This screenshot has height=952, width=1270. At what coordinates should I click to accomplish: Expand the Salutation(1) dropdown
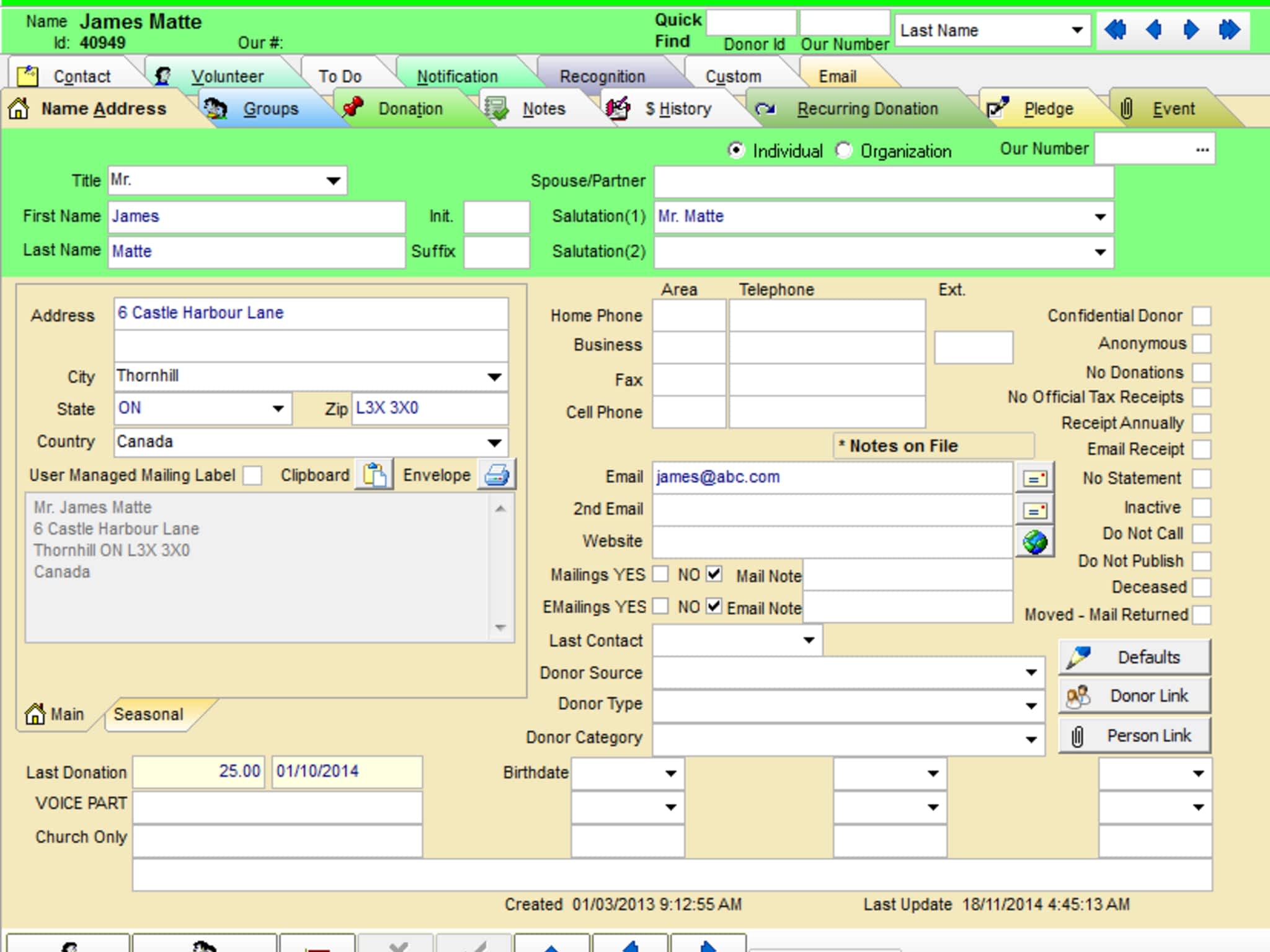pyautogui.click(x=1100, y=217)
